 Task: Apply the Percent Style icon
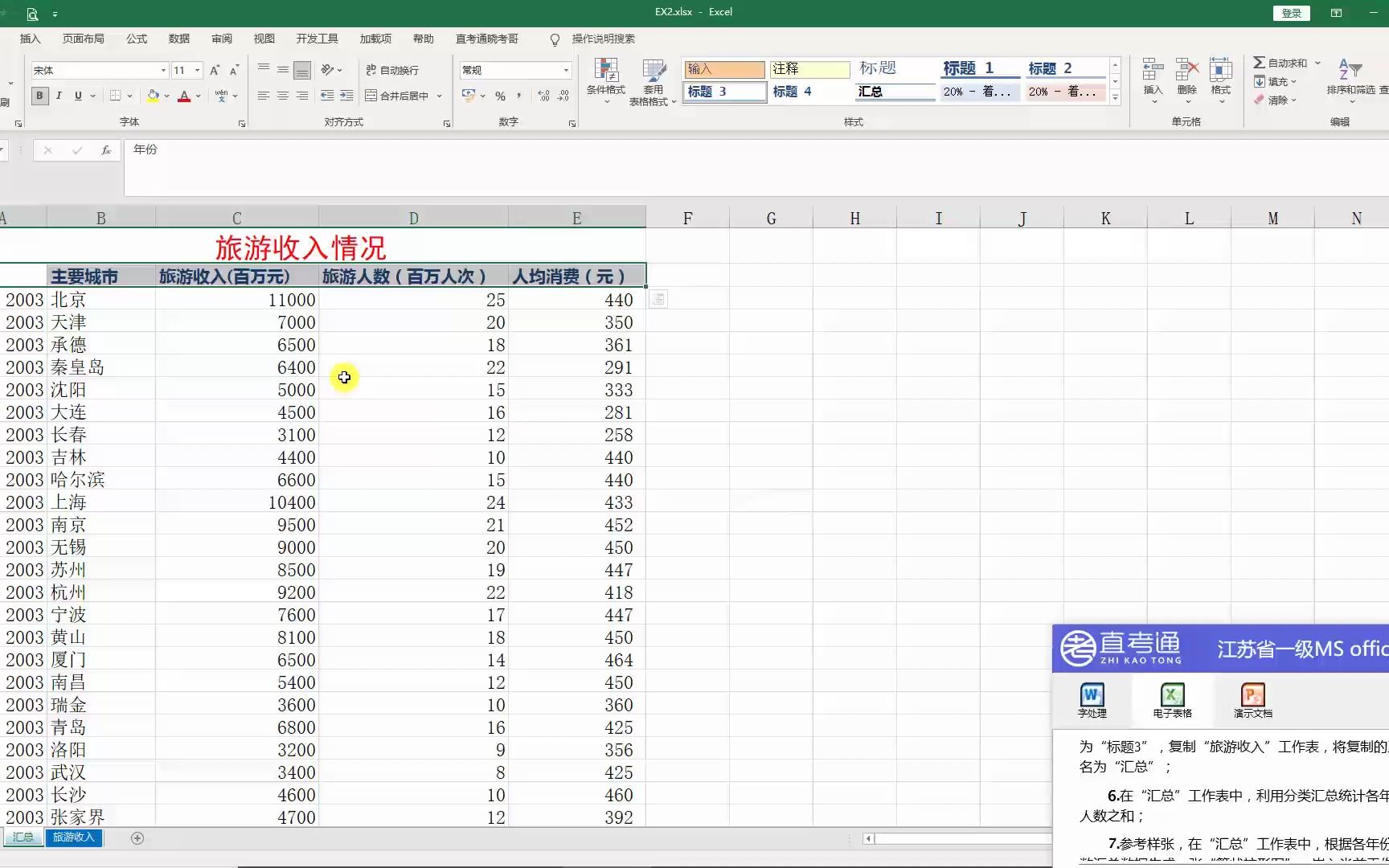pos(499,96)
